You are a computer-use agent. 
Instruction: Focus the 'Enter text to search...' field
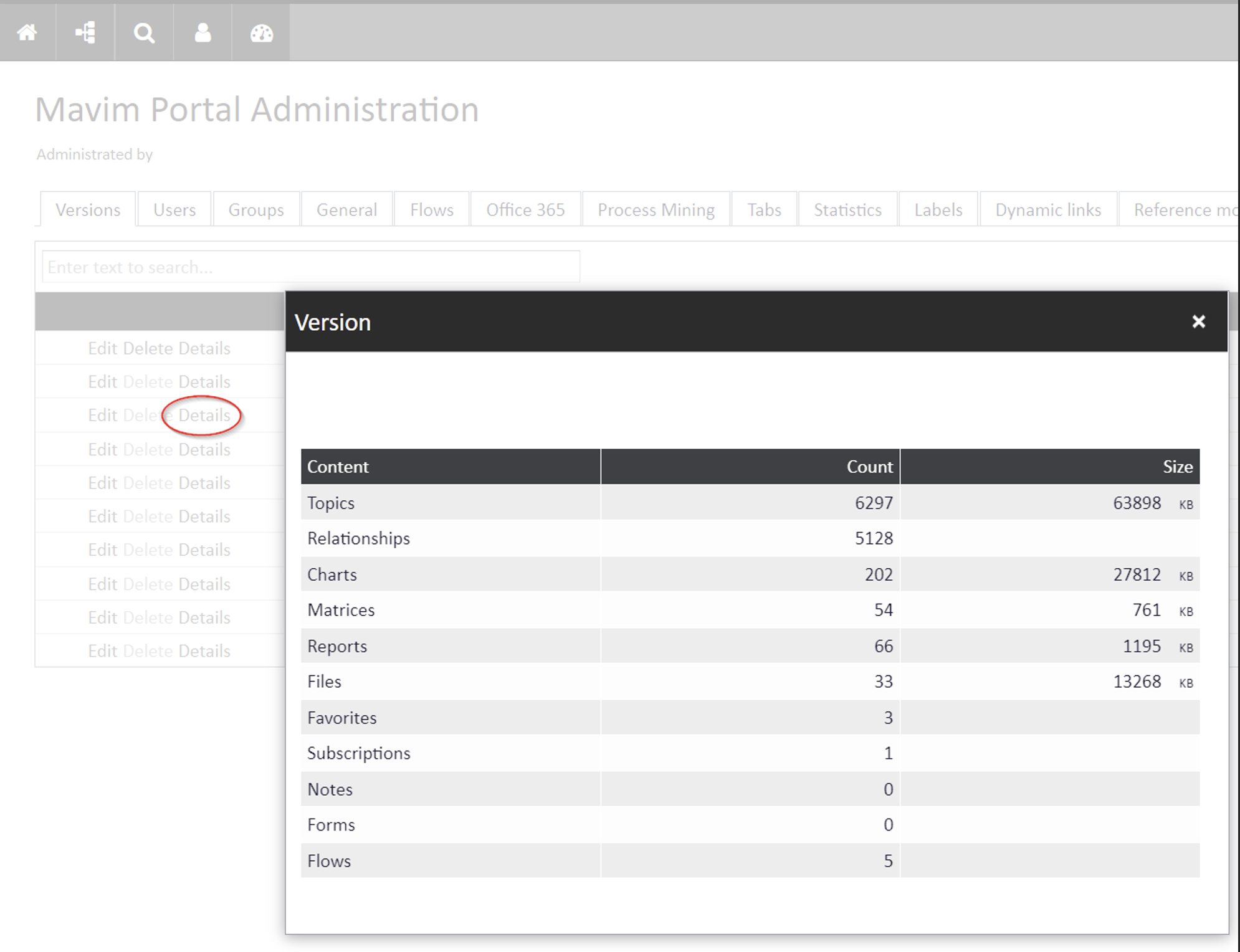[311, 267]
